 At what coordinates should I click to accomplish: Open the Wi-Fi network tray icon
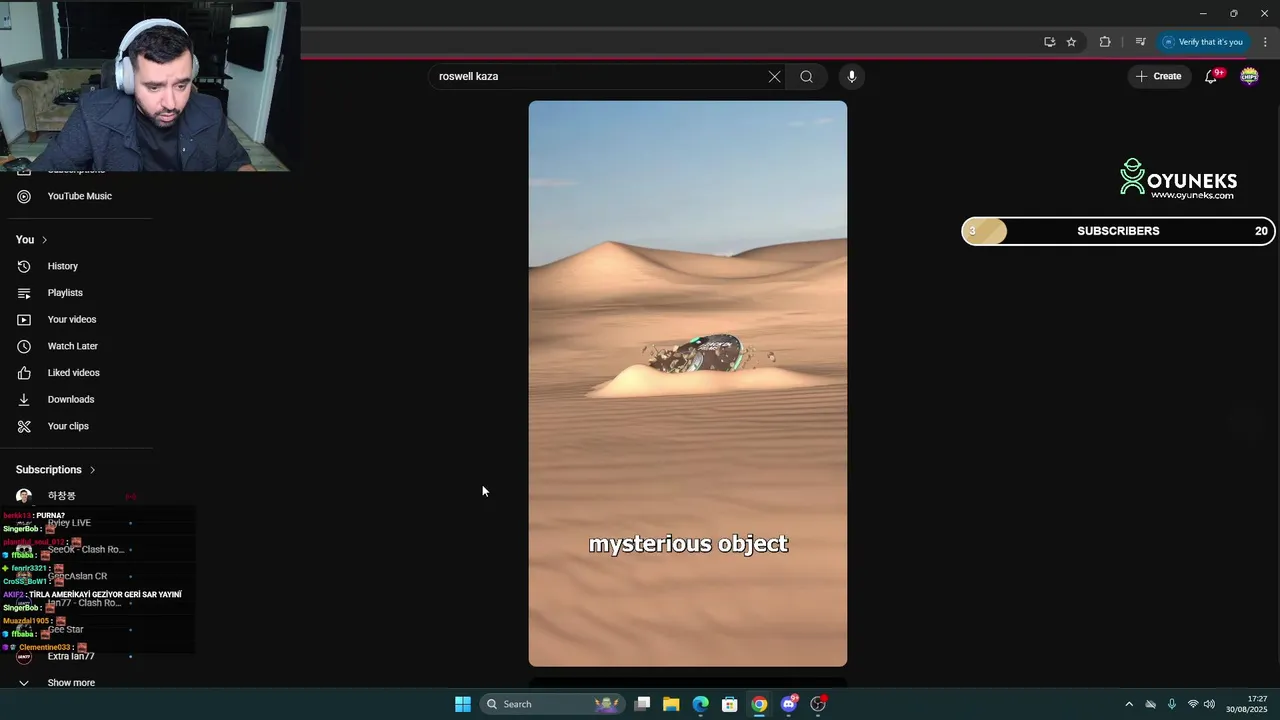[x=1192, y=704]
